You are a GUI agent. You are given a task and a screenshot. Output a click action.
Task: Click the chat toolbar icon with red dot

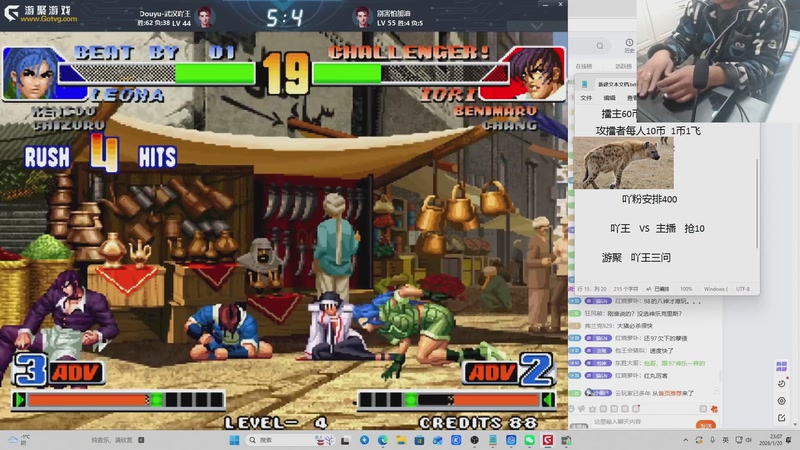636,409
